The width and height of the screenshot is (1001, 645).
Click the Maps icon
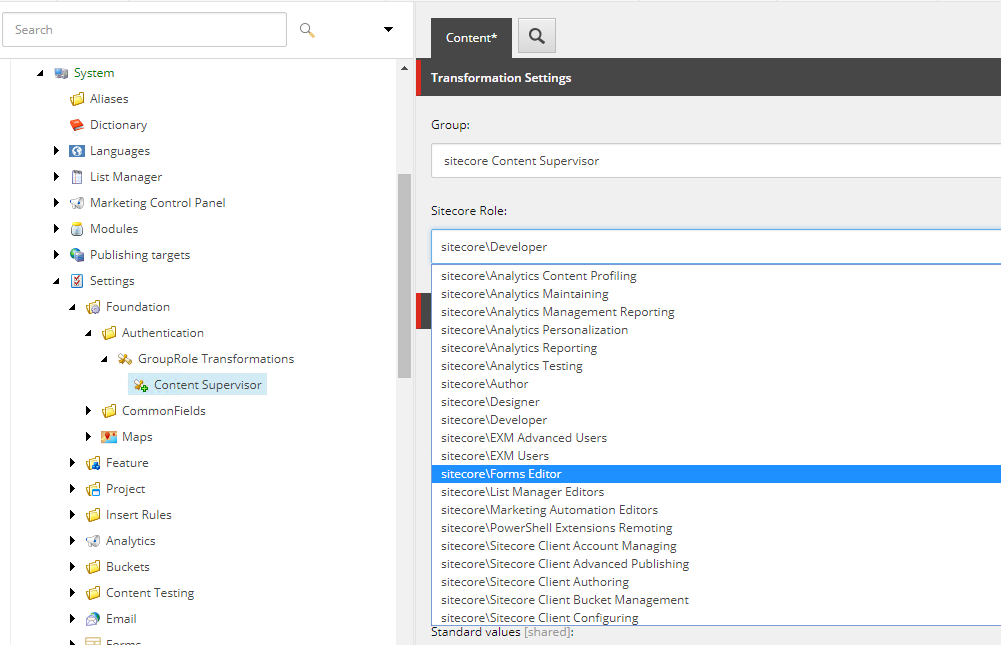tap(109, 437)
